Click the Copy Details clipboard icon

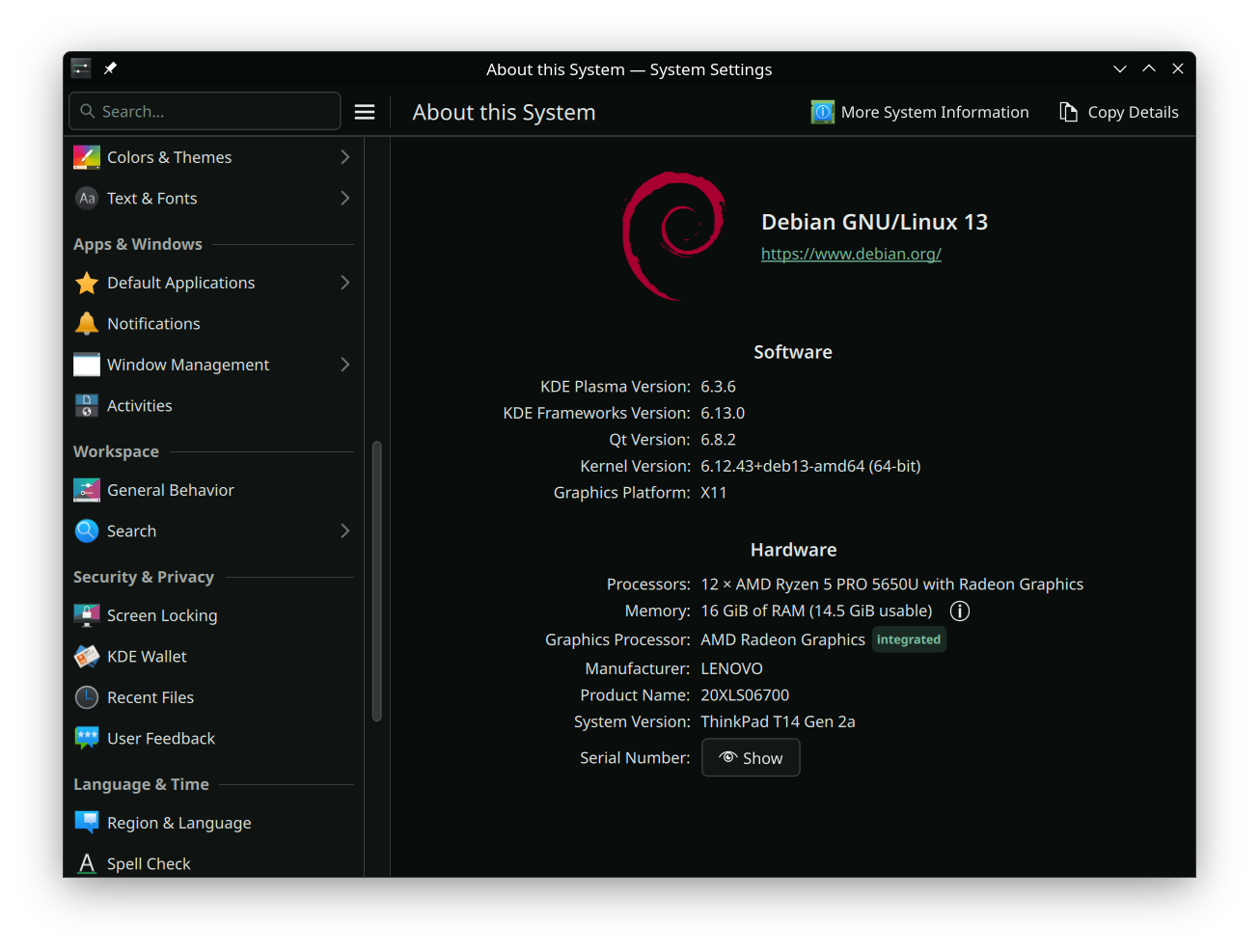tap(1068, 112)
